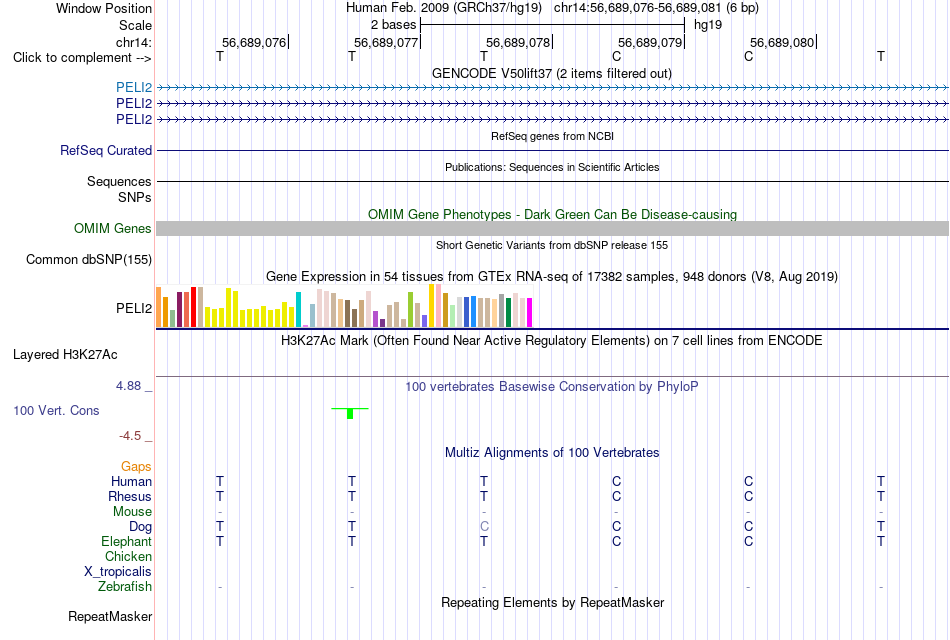Click the 'Rhesus' species label
Image resolution: width=950 pixels, height=640 pixels.
pos(130,497)
